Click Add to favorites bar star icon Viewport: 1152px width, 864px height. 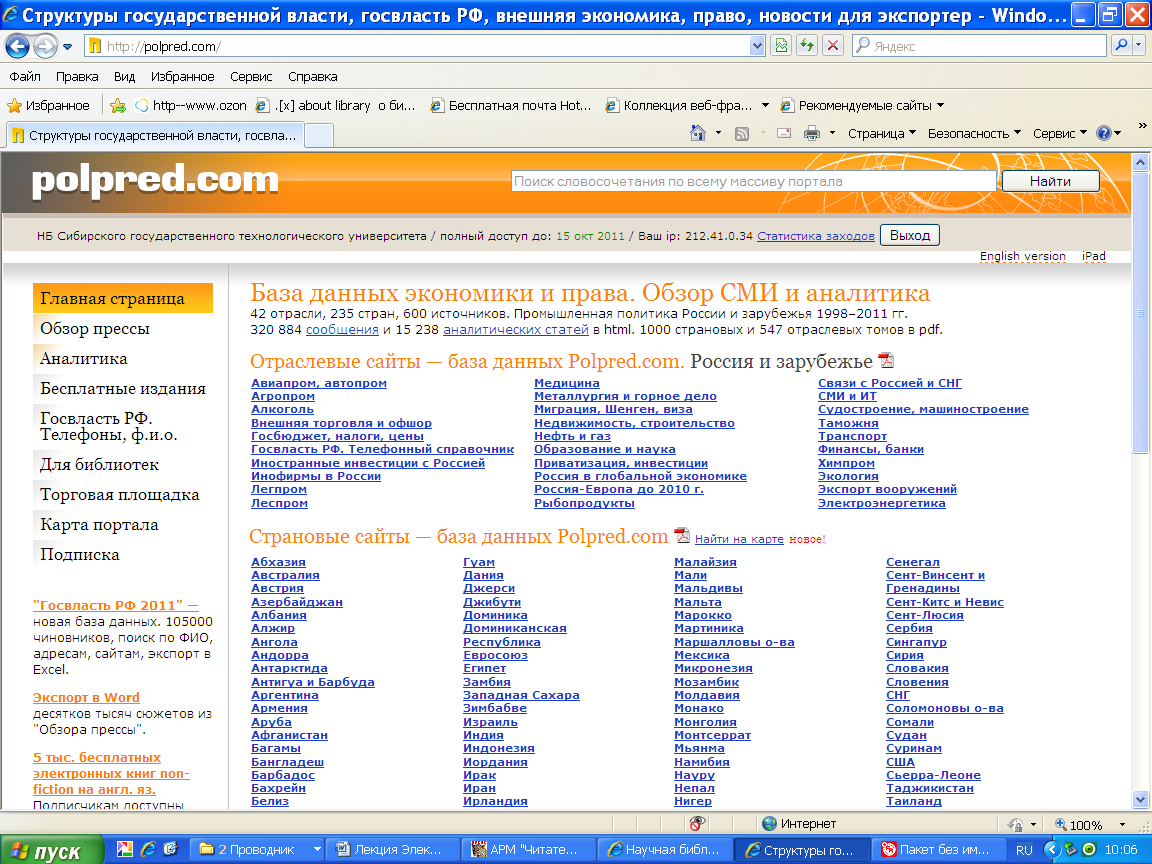point(118,106)
